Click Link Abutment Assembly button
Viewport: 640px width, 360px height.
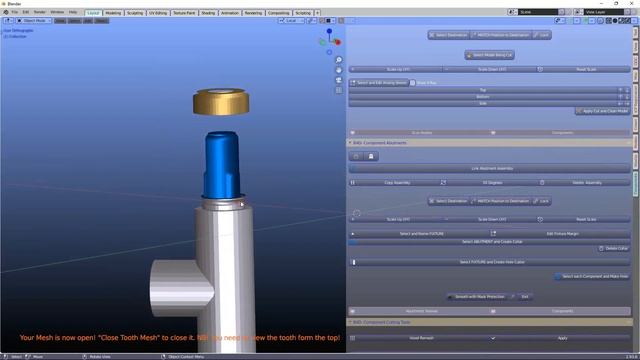click(x=489, y=168)
